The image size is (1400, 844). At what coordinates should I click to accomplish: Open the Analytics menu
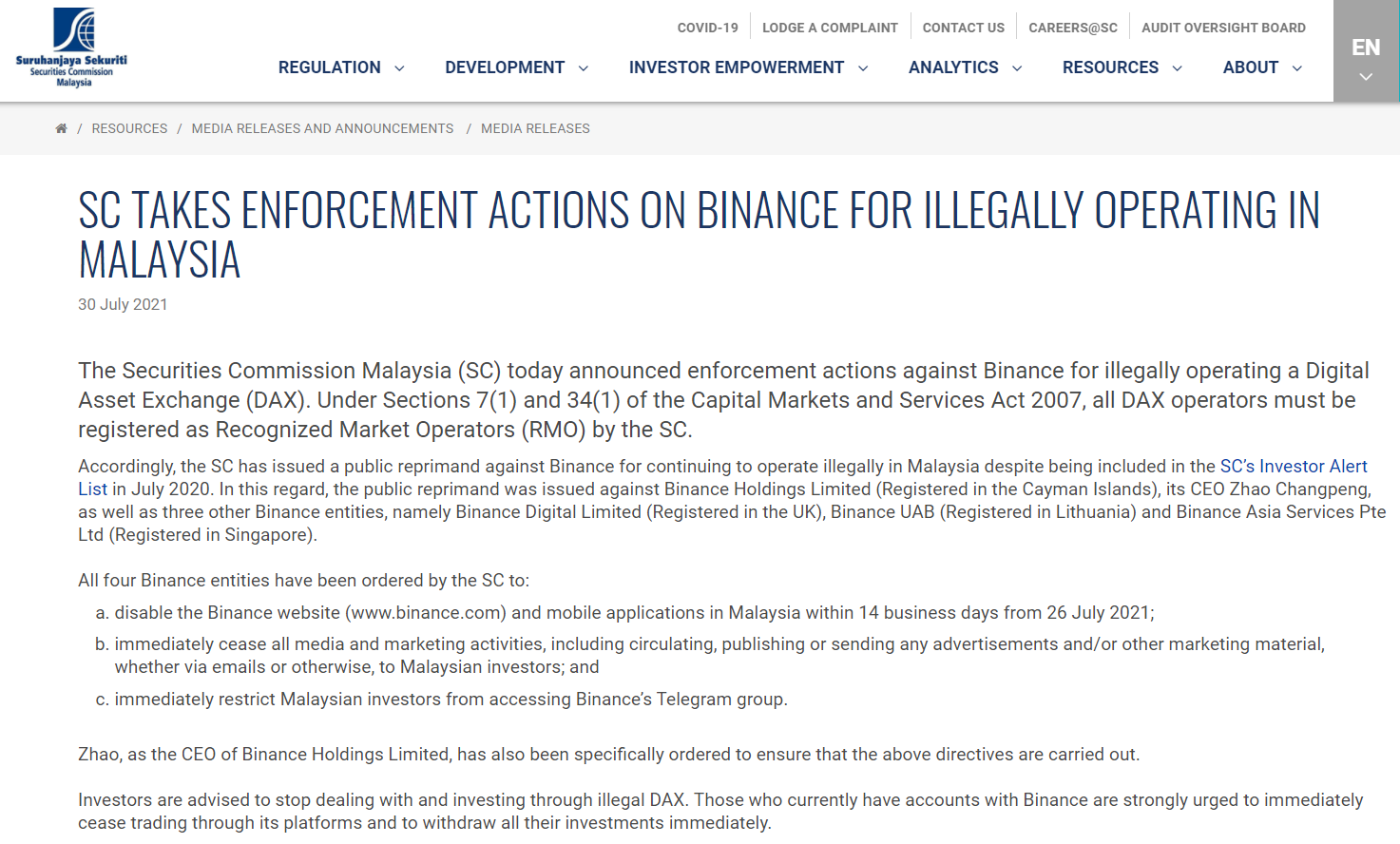click(x=953, y=67)
